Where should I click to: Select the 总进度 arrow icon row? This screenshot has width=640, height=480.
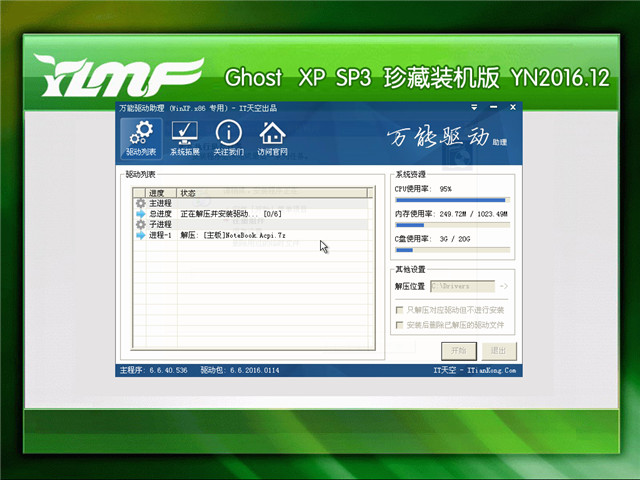140,214
